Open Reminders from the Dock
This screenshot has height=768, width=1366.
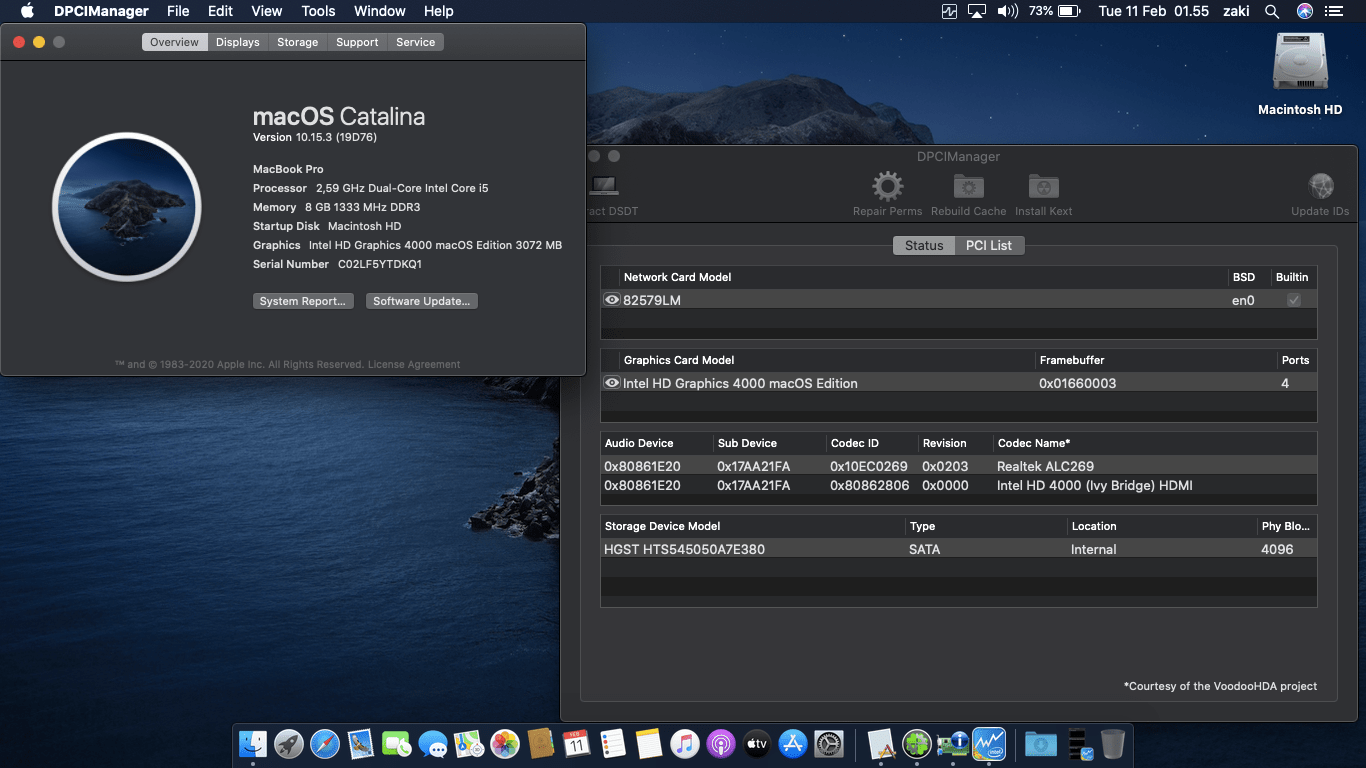tap(613, 744)
